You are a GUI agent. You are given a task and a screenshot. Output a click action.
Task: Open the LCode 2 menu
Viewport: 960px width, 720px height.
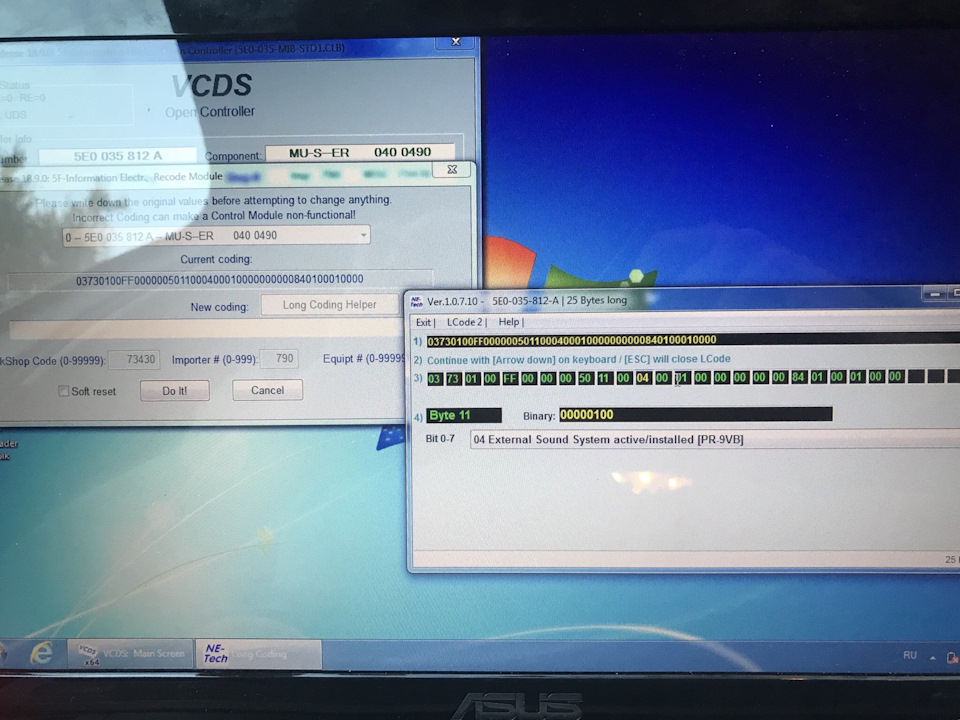[465, 322]
